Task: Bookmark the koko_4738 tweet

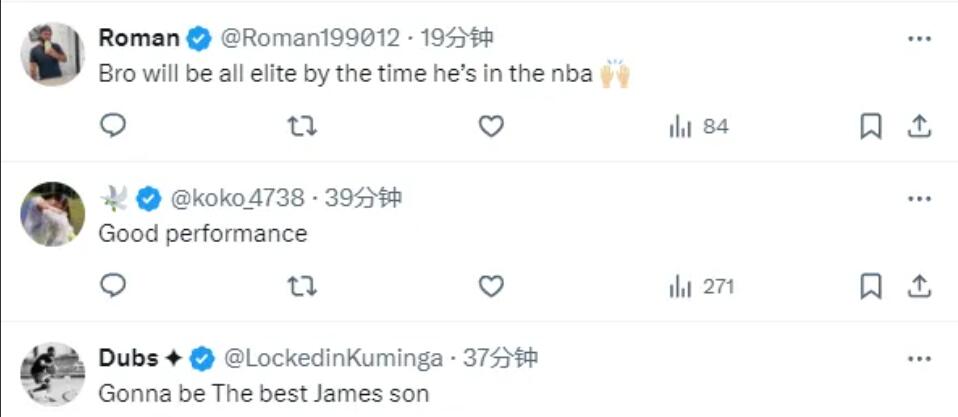Action: (871, 286)
